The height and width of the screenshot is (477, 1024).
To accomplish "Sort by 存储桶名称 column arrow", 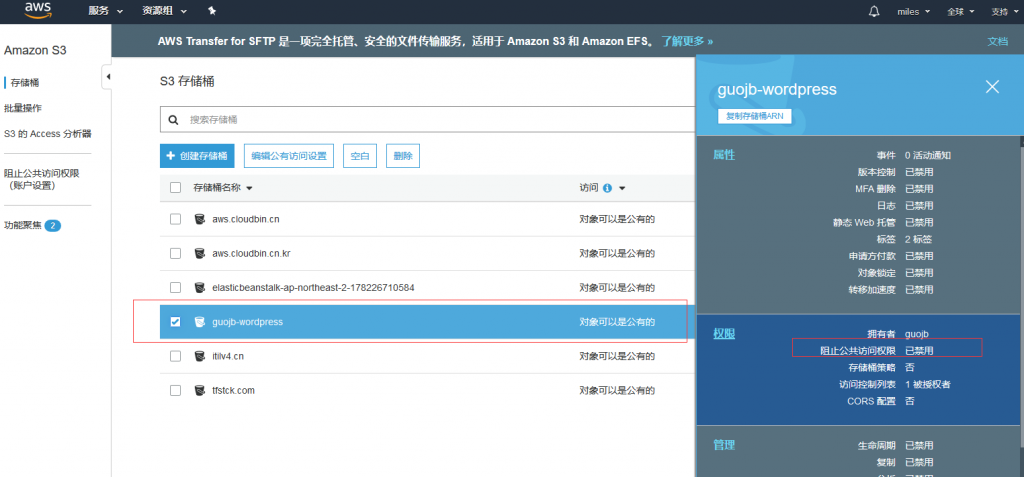I will tap(249, 188).
